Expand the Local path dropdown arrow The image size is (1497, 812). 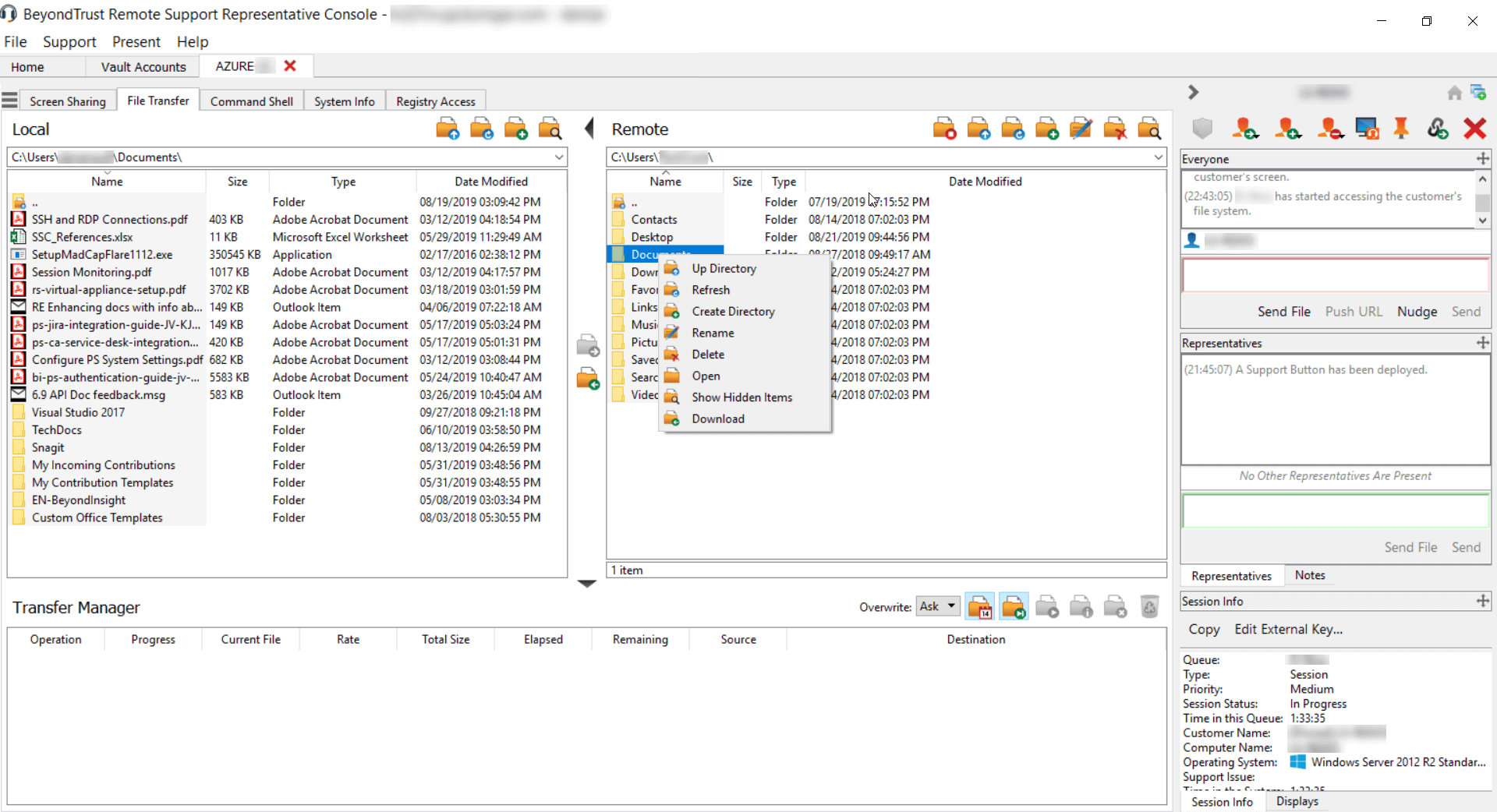(x=559, y=157)
